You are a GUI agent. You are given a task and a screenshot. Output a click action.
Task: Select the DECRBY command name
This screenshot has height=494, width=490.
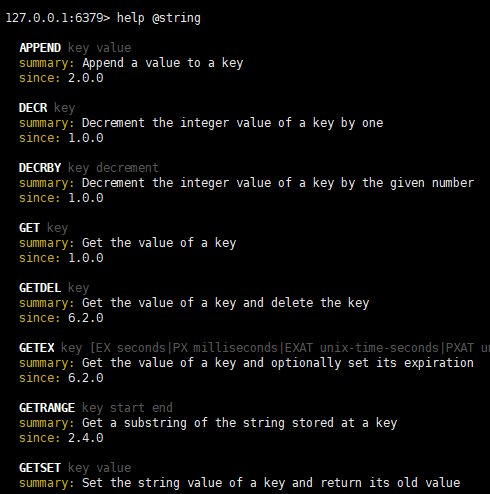(40, 168)
